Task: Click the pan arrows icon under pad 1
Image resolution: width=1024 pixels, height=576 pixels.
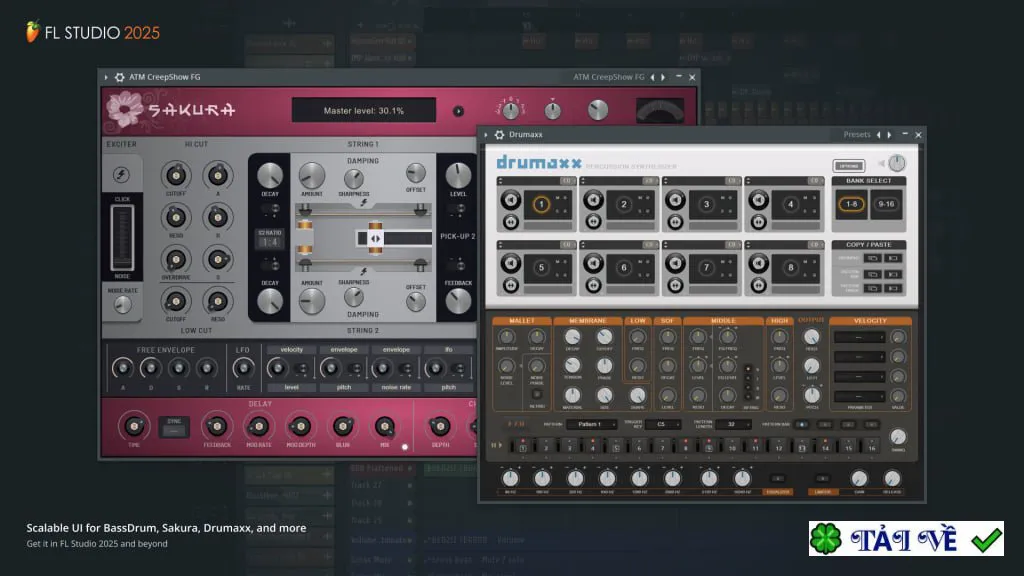Action: tap(511, 222)
